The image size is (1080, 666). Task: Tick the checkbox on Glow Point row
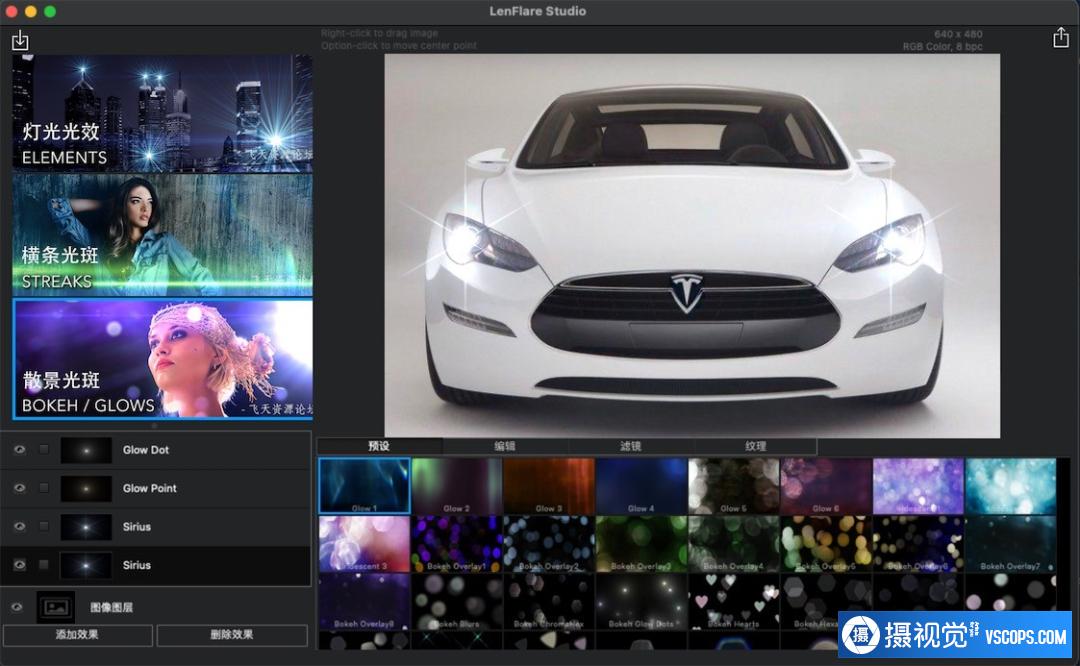[44, 488]
